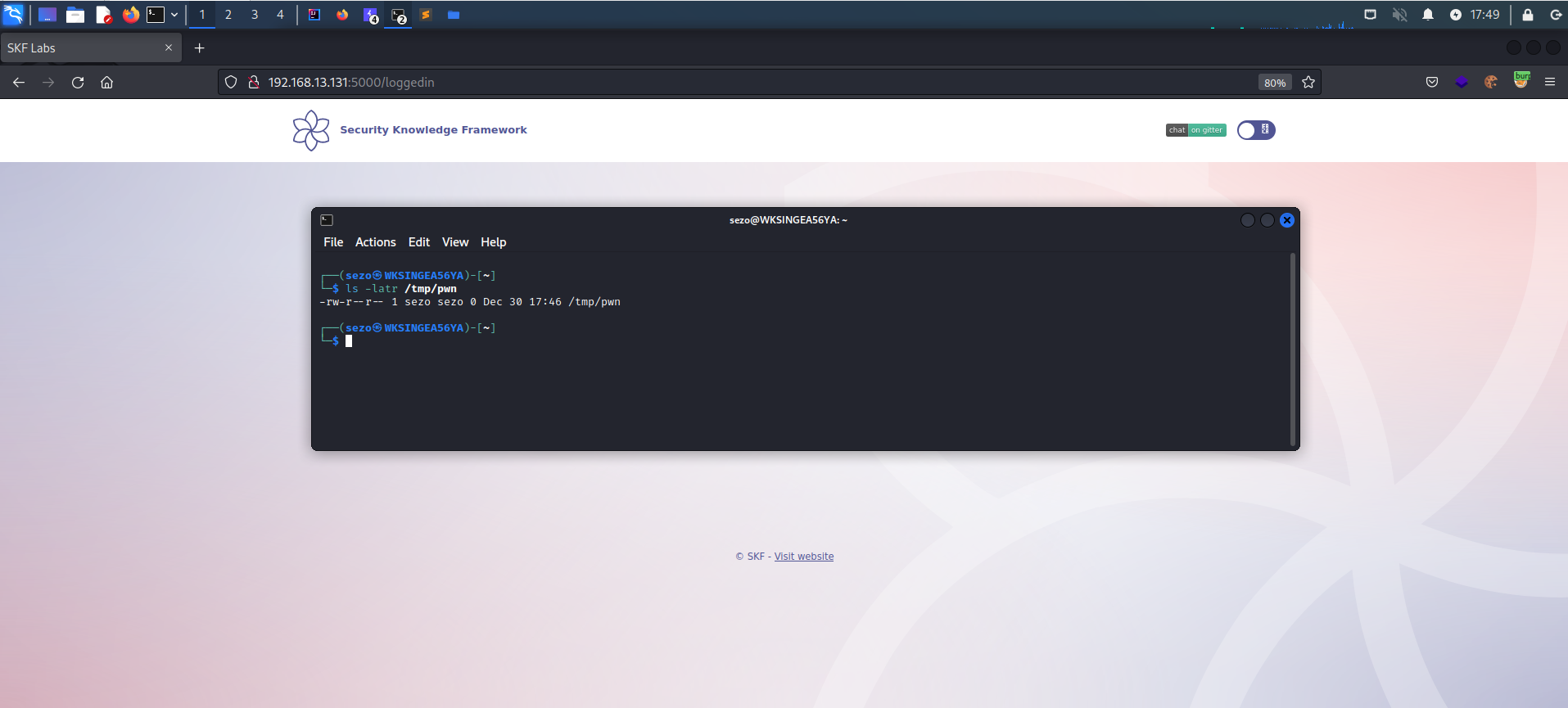
Task: Bookmark this page with the star
Action: pos(1308,82)
